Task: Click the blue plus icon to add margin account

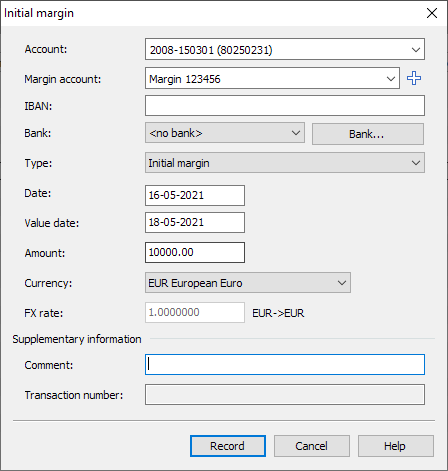Action: [x=414, y=78]
